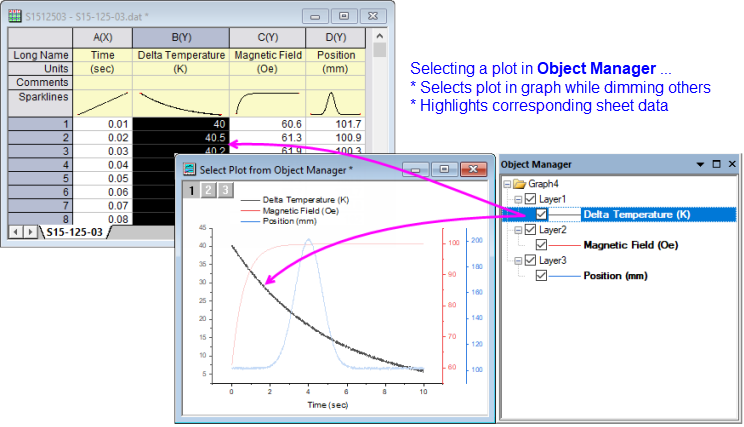Collapse the Graph4 tree node
Screen dimensions: 744x427
[508, 184]
